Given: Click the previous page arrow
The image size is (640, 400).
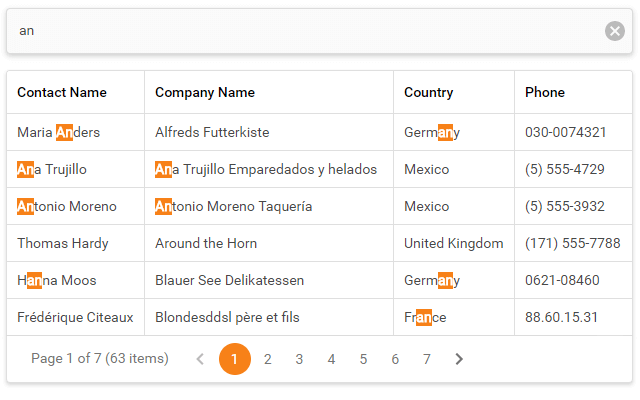Looking at the screenshot, I should [x=200, y=359].
